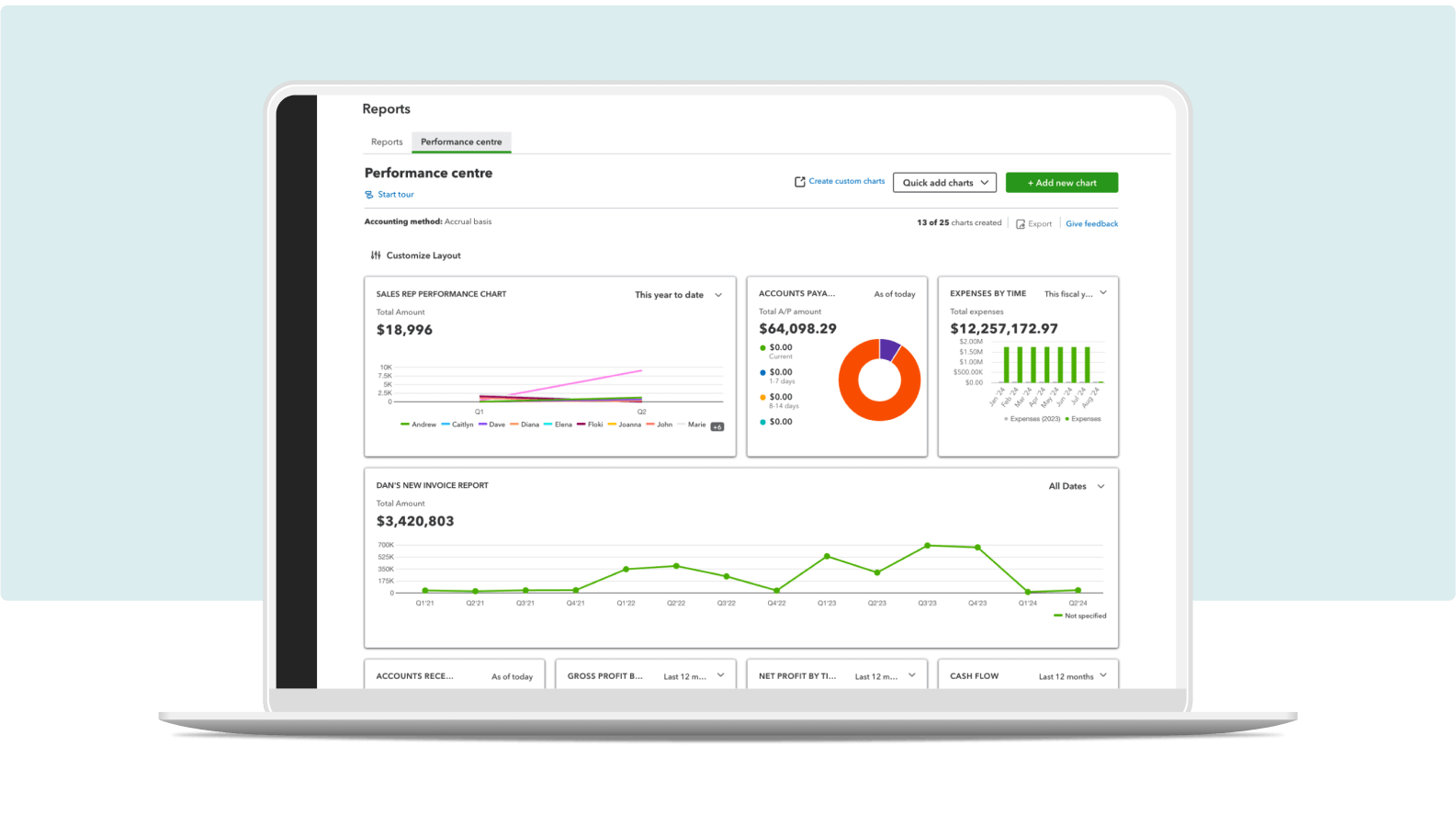
Task: Open the Reports tab
Action: (x=387, y=142)
